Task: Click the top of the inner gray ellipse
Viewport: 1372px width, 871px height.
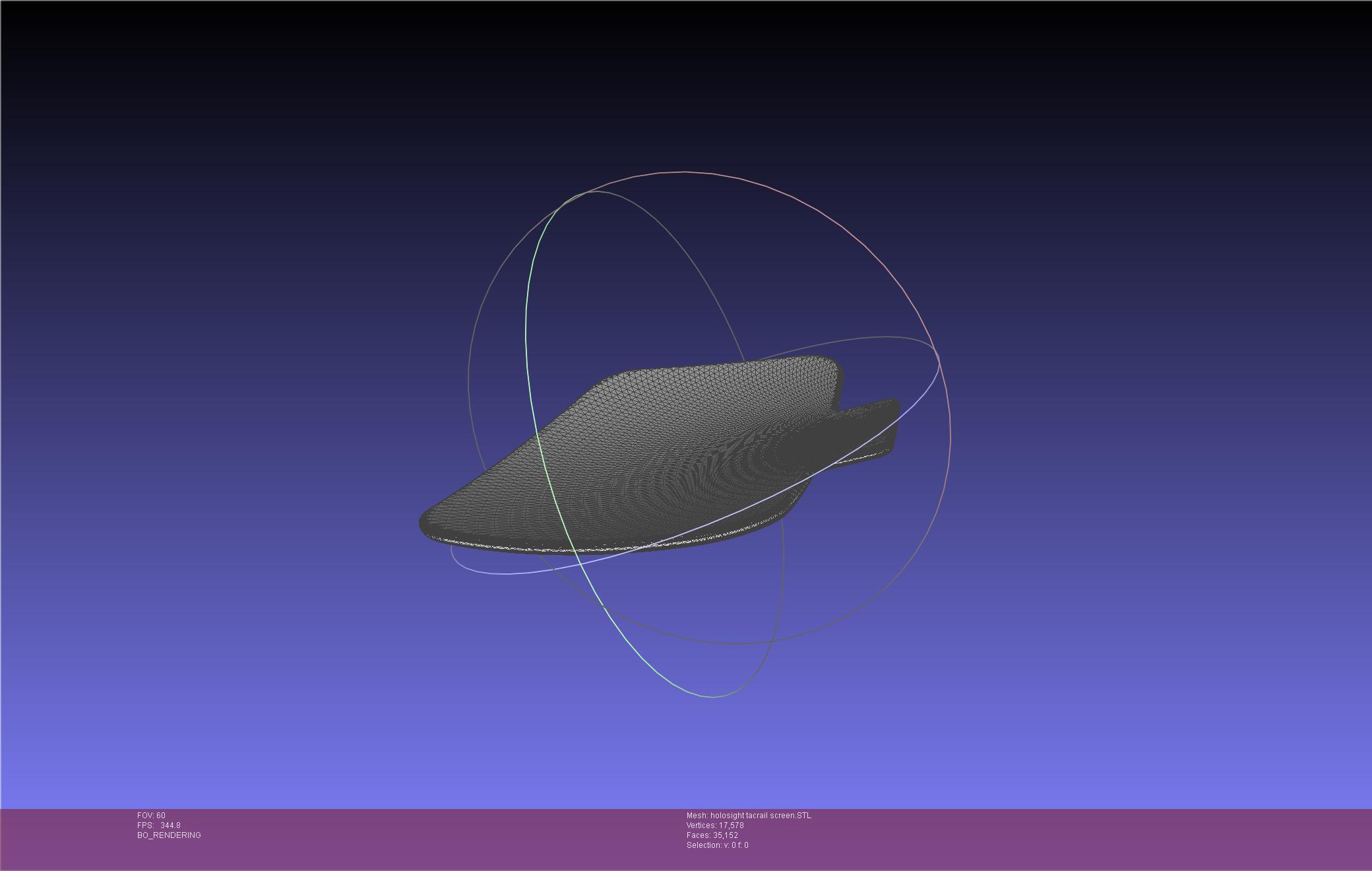Action: (597, 192)
